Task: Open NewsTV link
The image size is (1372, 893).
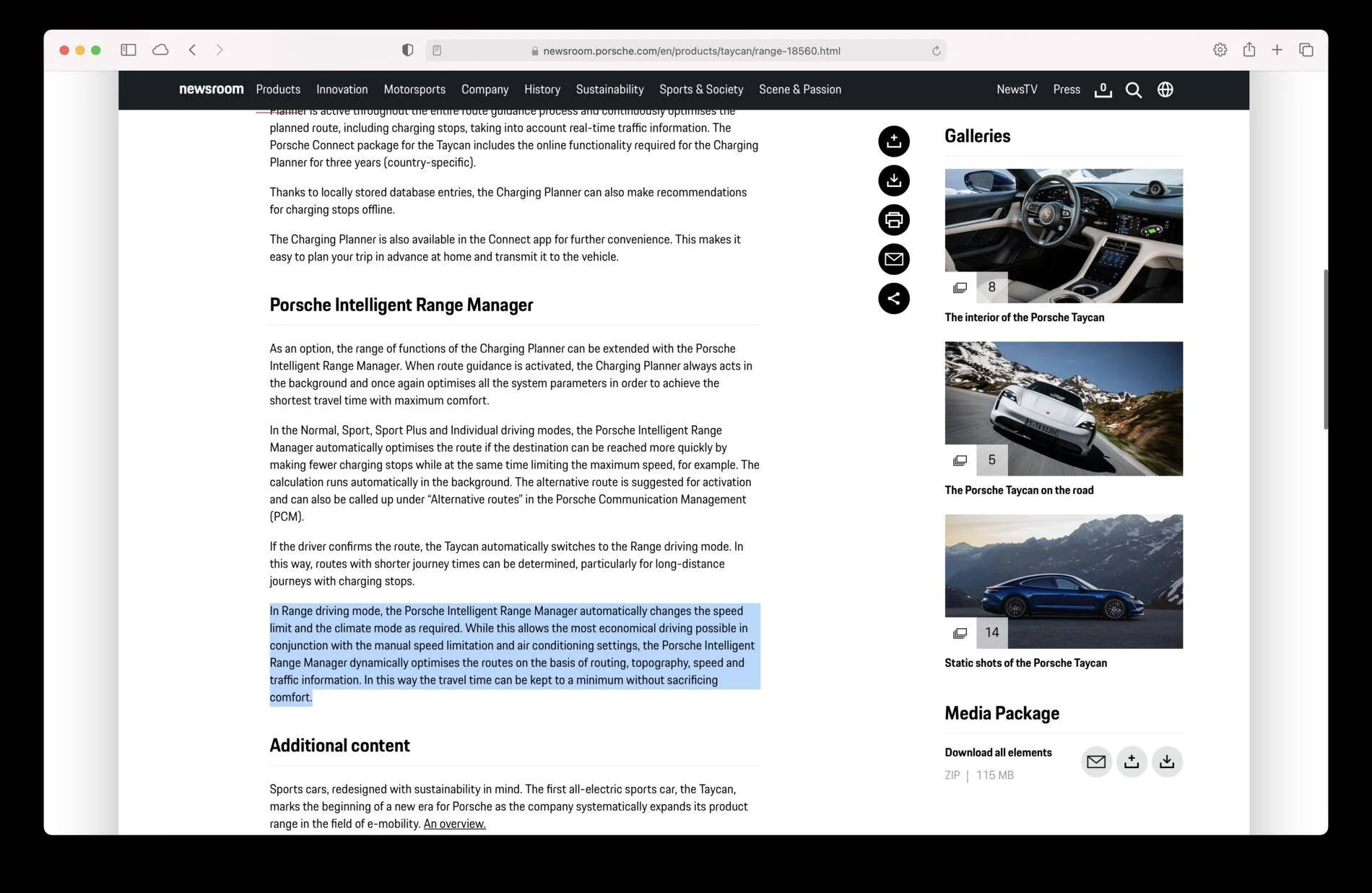Action: (x=1017, y=90)
